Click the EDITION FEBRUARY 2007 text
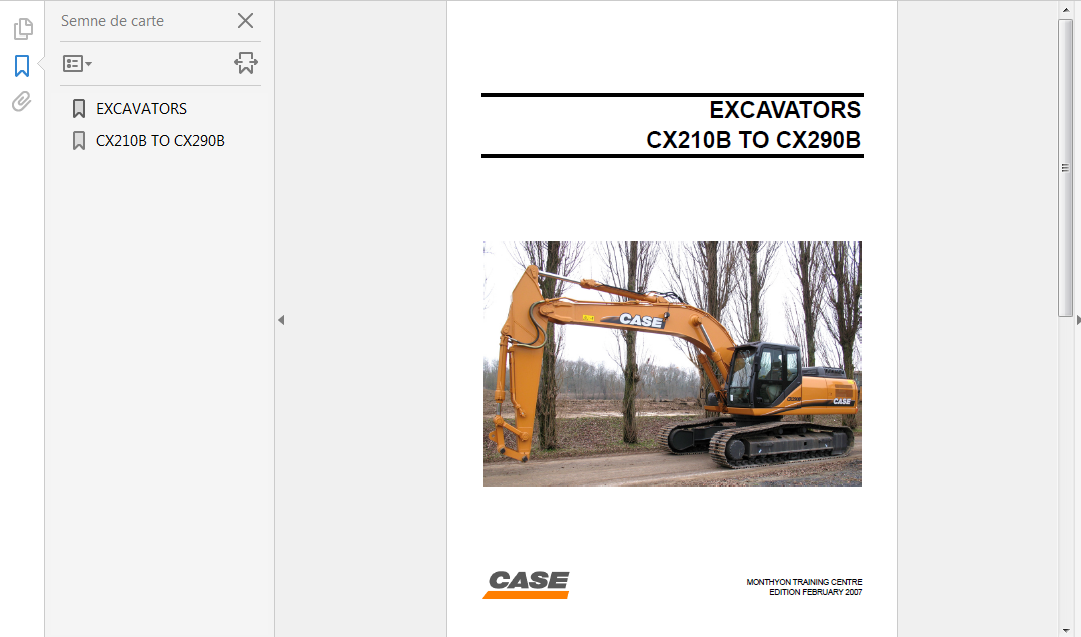The image size is (1081, 637). (x=816, y=592)
